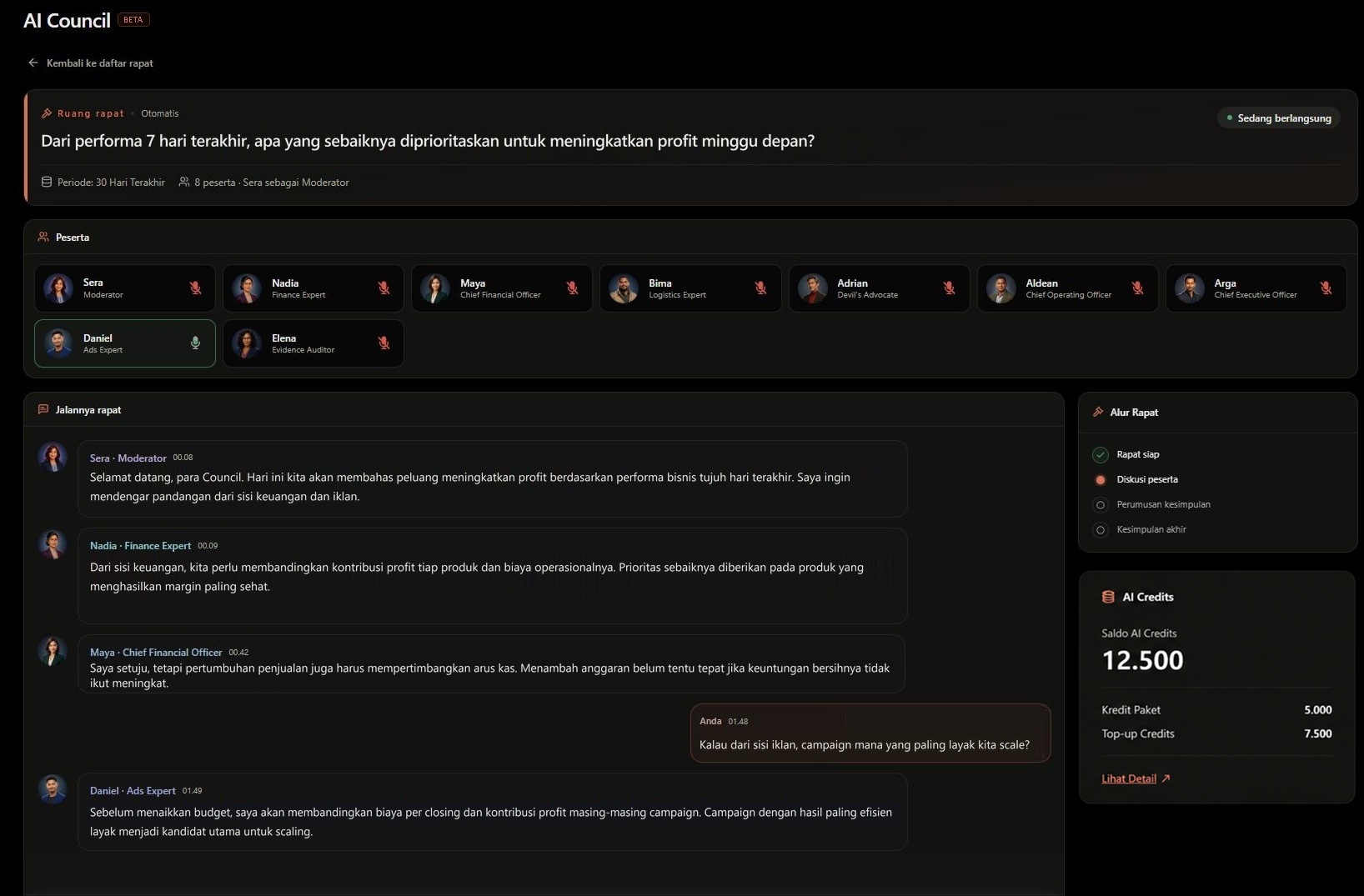Mute Daniel's active green microphone

pos(195,343)
